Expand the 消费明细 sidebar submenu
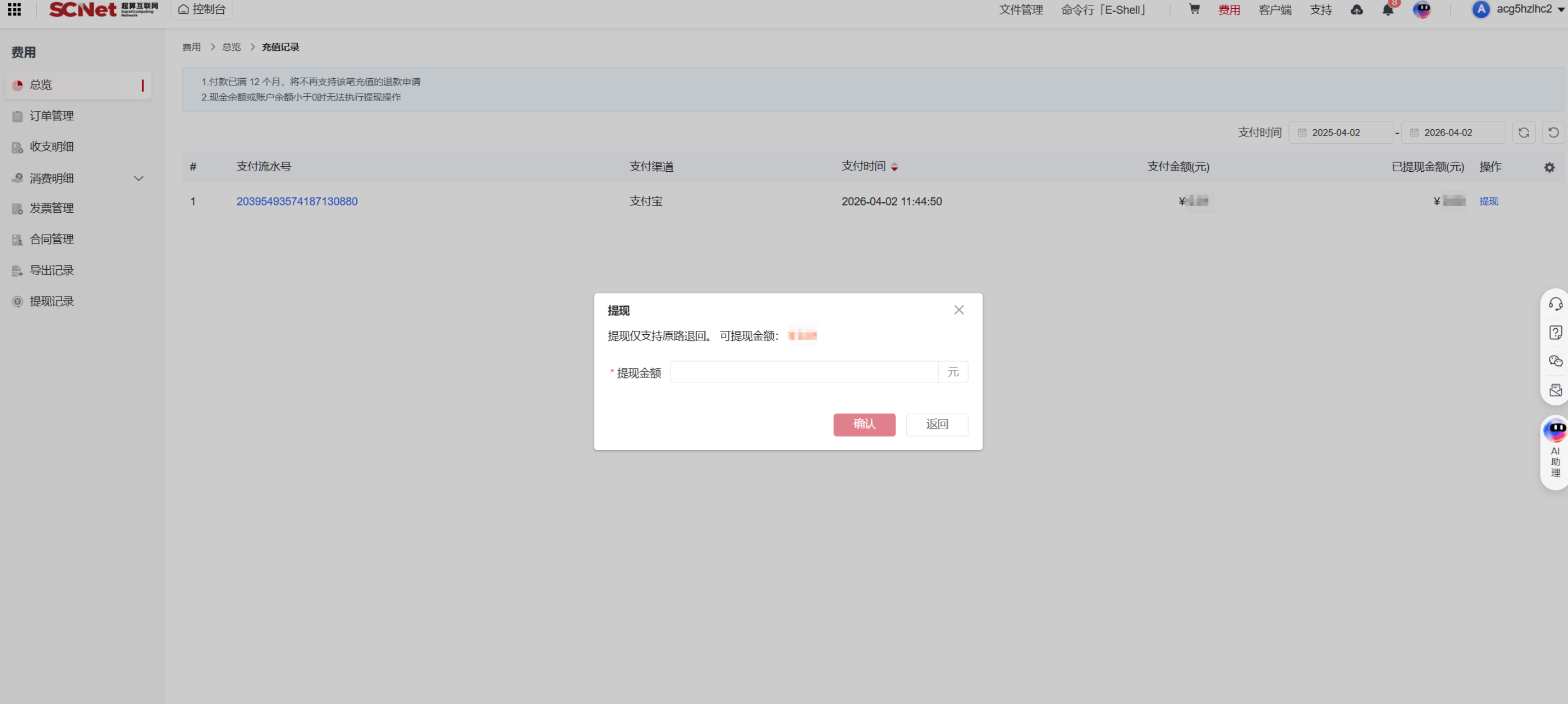 tap(139, 178)
